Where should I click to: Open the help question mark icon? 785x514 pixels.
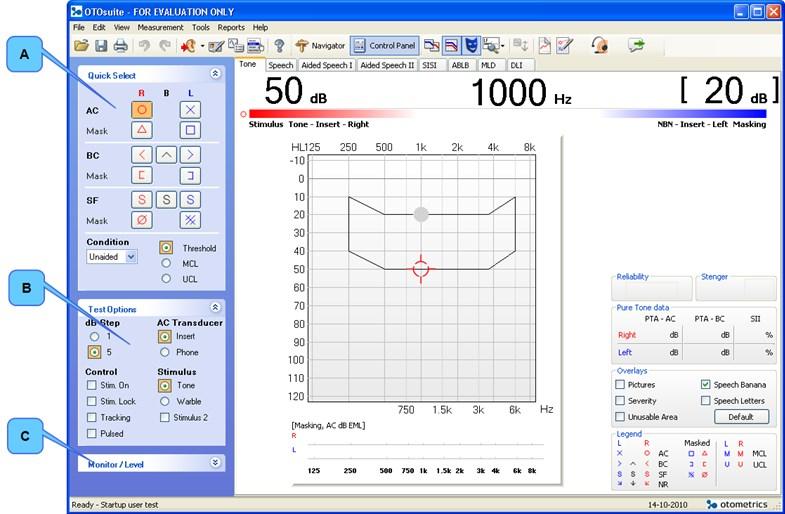(279, 46)
